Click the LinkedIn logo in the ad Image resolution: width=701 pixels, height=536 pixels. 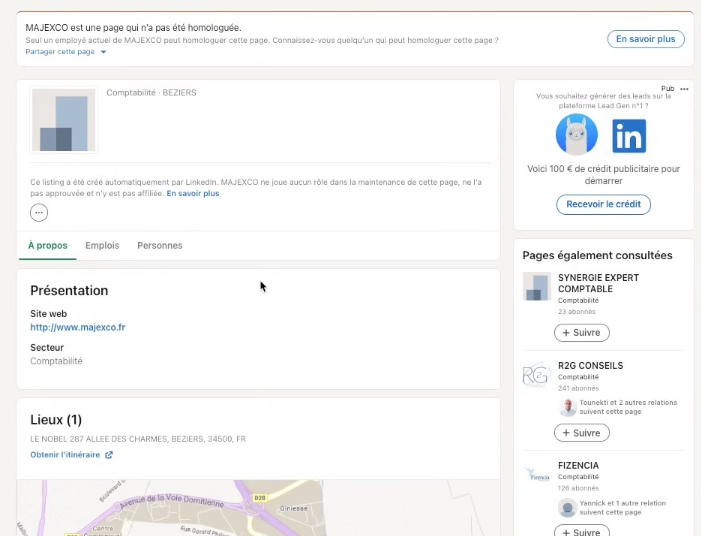point(629,136)
